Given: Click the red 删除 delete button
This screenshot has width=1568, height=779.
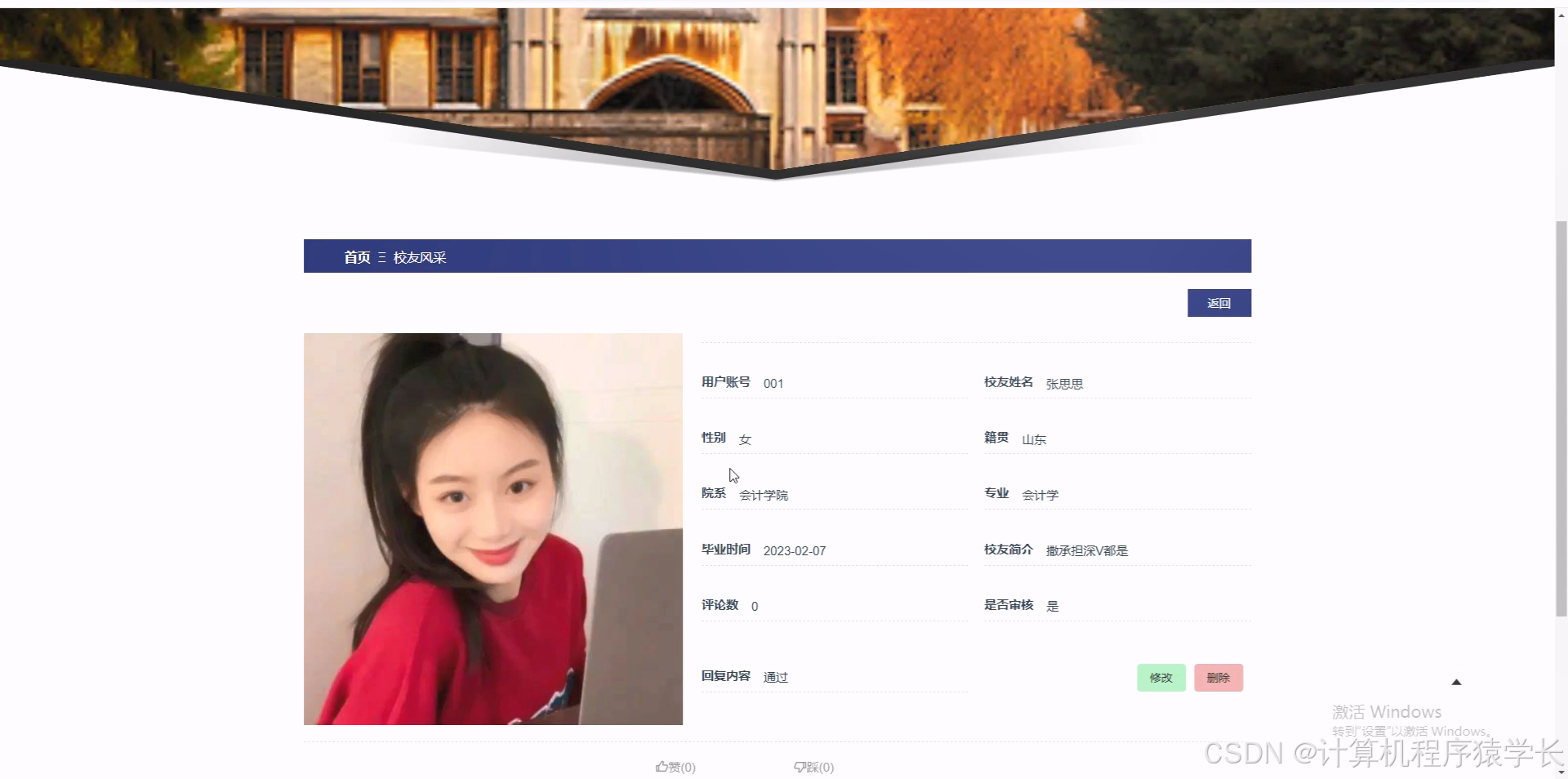Looking at the screenshot, I should tap(1218, 678).
